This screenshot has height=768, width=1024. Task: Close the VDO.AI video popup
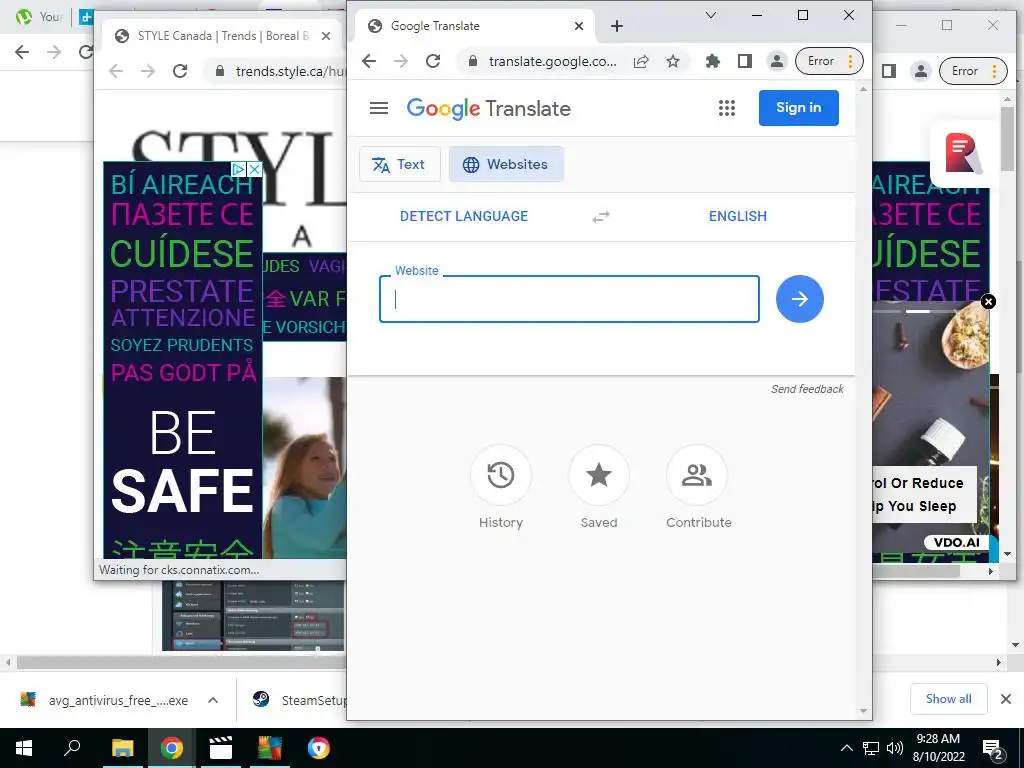coord(988,302)
